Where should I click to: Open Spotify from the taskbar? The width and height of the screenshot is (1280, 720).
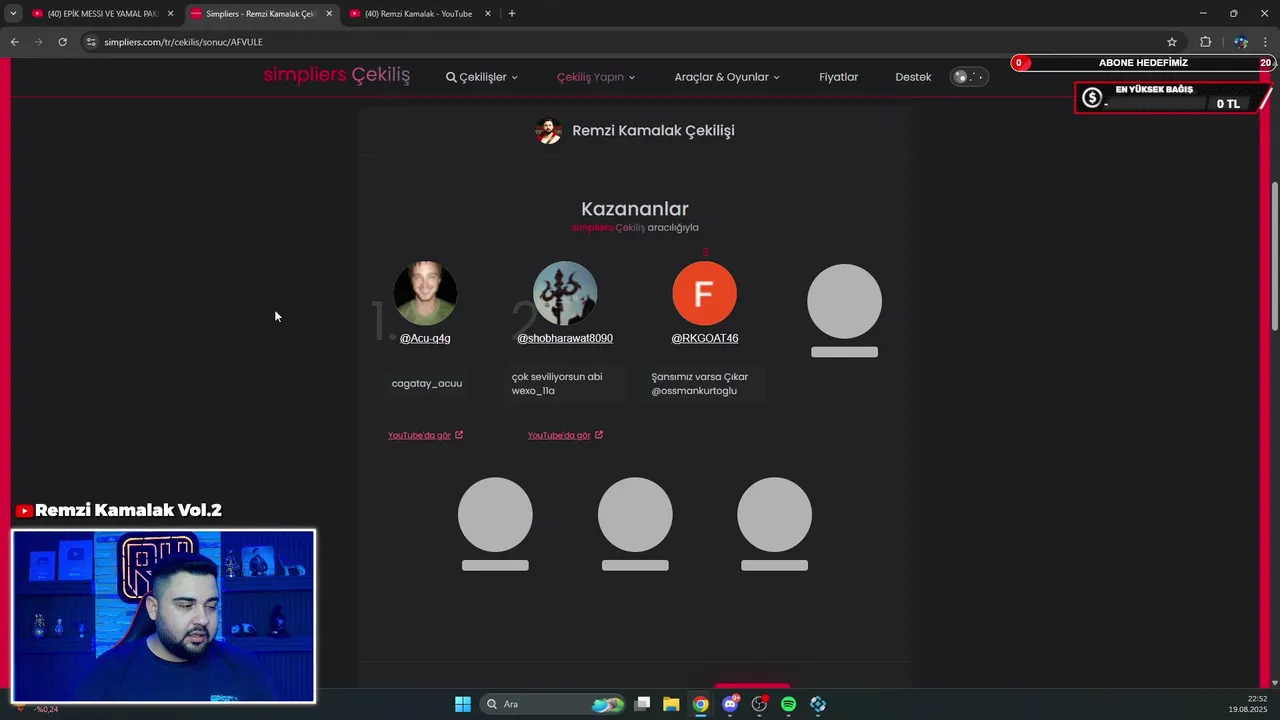pos(788,704)
